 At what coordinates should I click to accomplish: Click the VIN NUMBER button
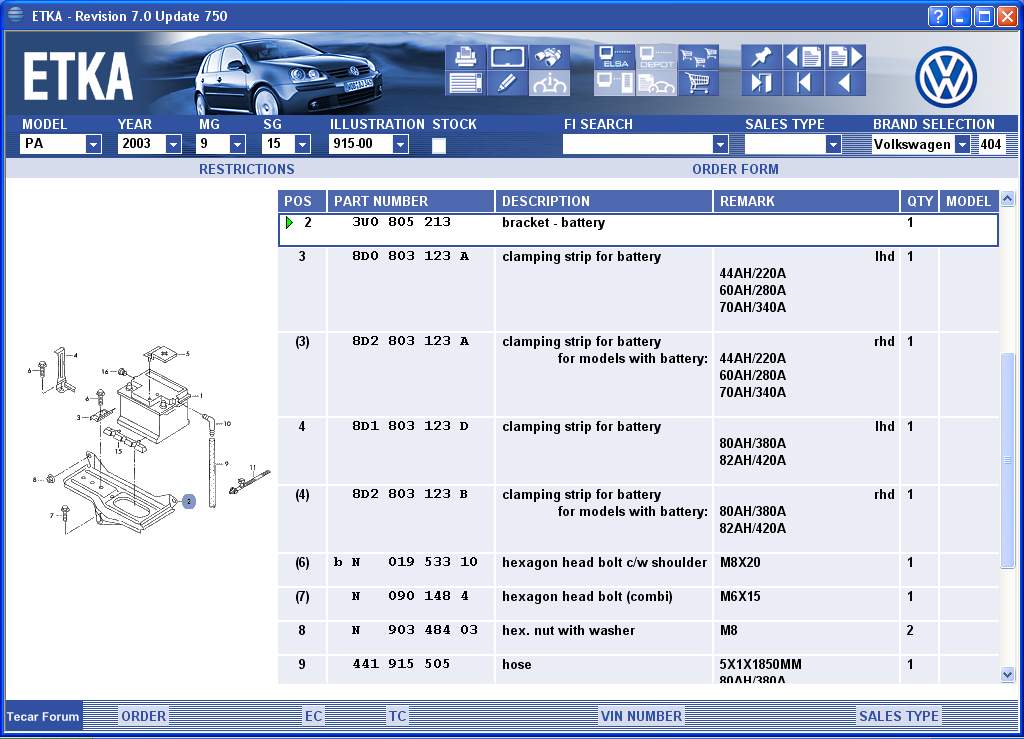(x=641, y=716)
